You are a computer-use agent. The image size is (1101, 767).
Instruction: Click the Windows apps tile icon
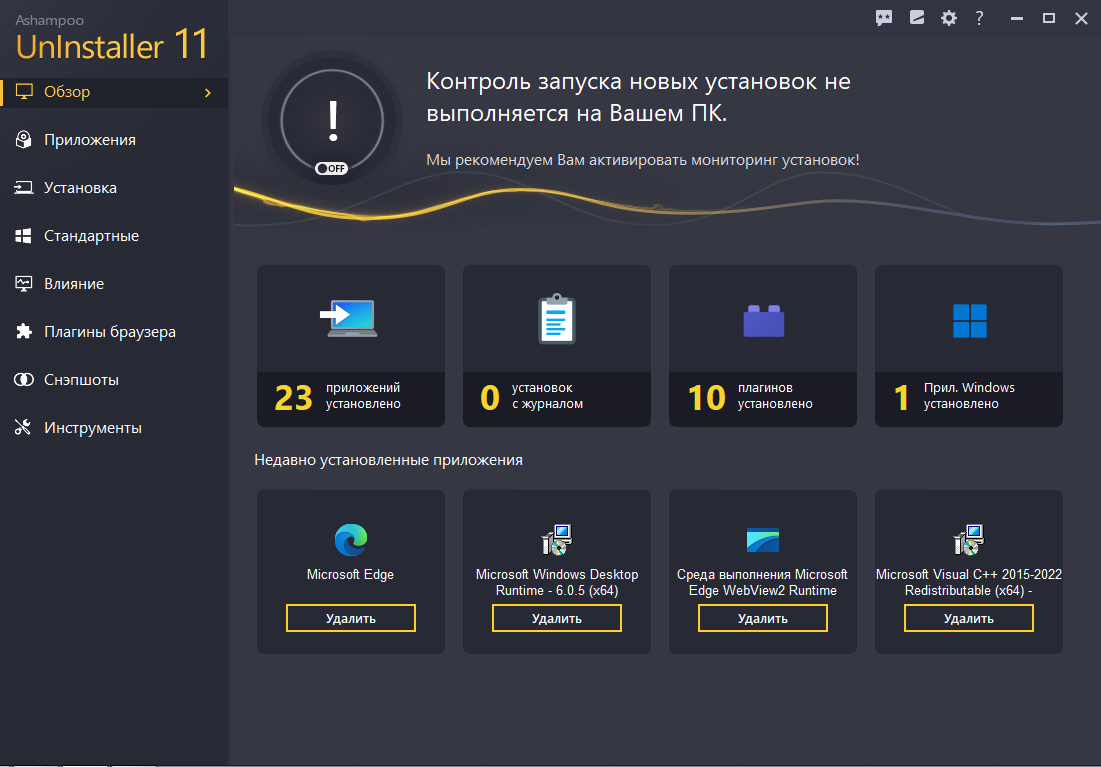[x=970, y=321]
